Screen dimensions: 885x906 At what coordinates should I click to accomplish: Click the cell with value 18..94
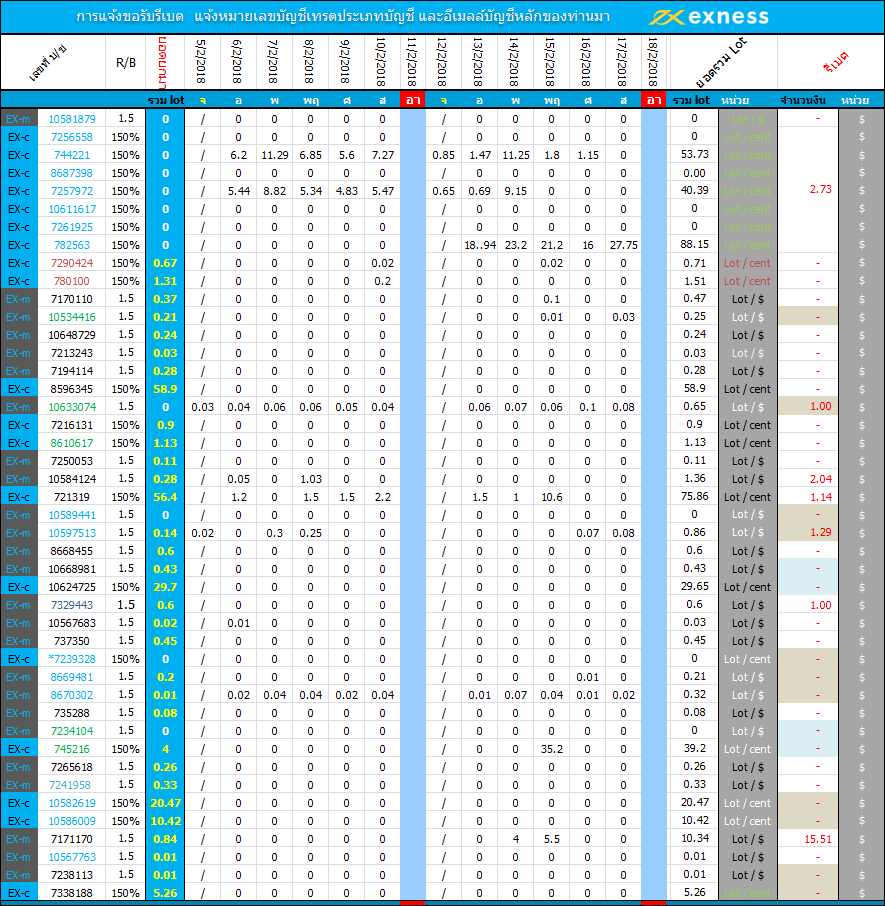click(480, 245)
